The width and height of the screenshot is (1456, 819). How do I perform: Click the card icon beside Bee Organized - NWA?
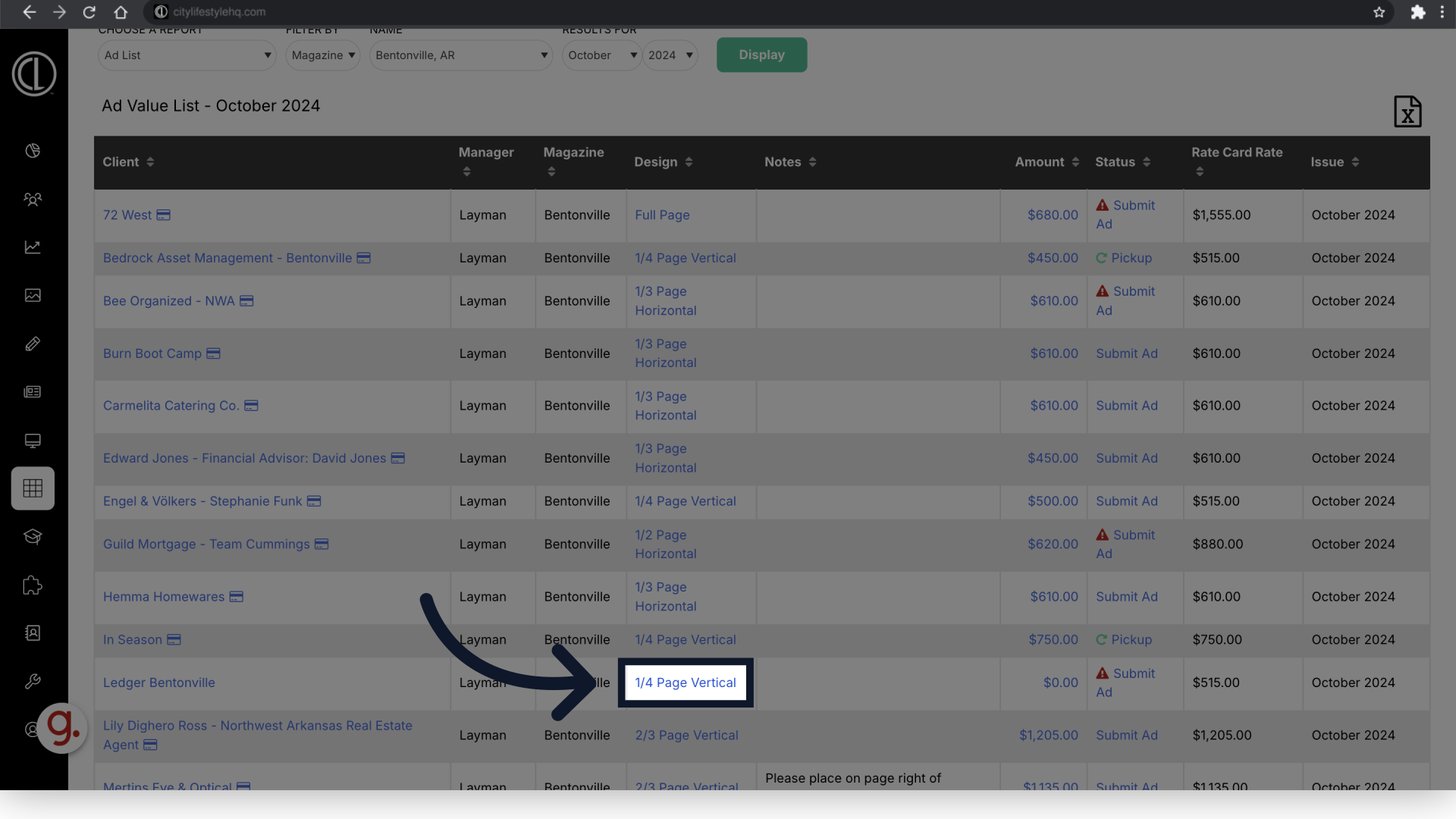click(246, 301)
